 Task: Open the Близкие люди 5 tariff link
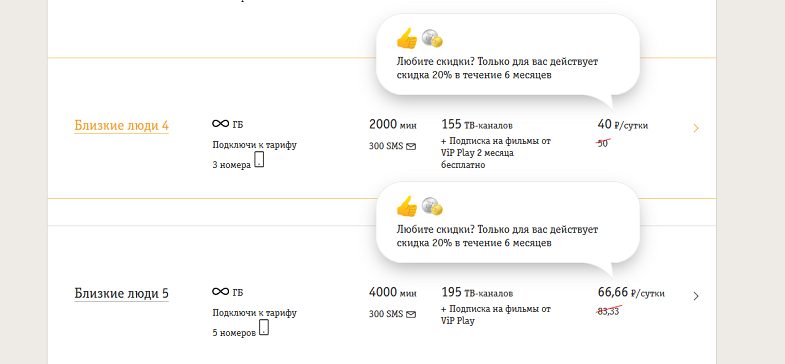121,293
